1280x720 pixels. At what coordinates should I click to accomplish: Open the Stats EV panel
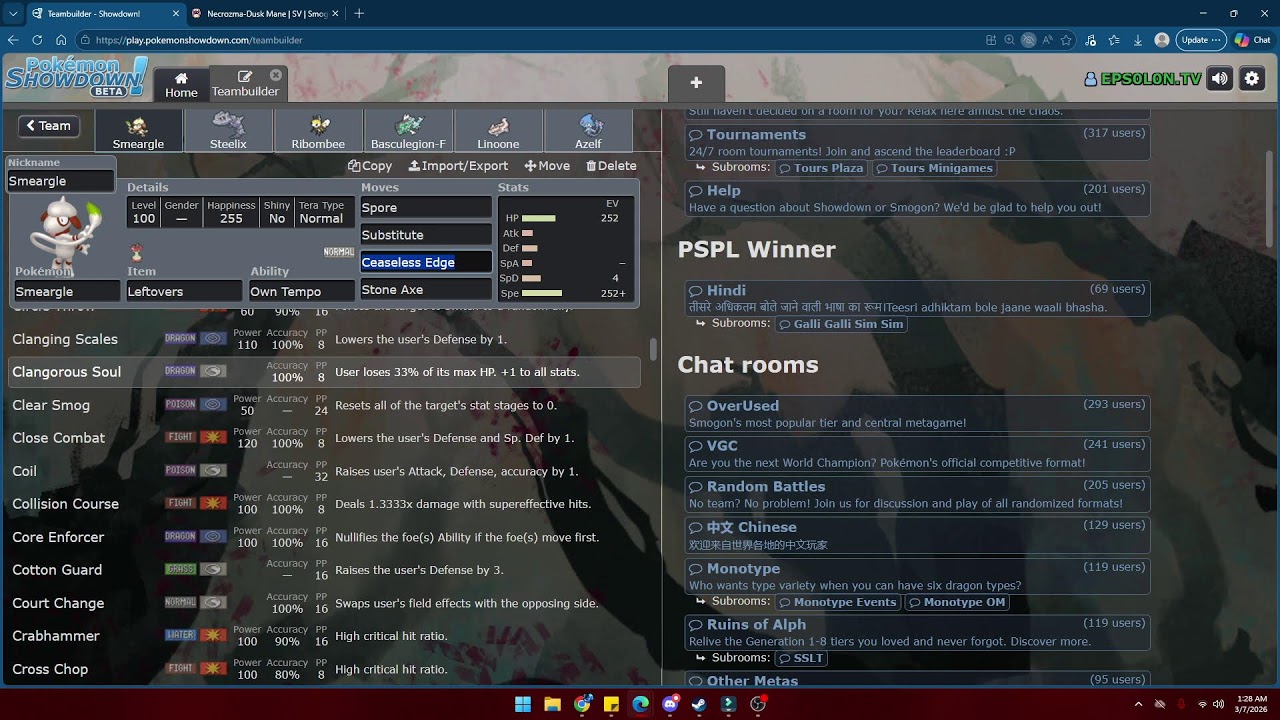[566, 248]
